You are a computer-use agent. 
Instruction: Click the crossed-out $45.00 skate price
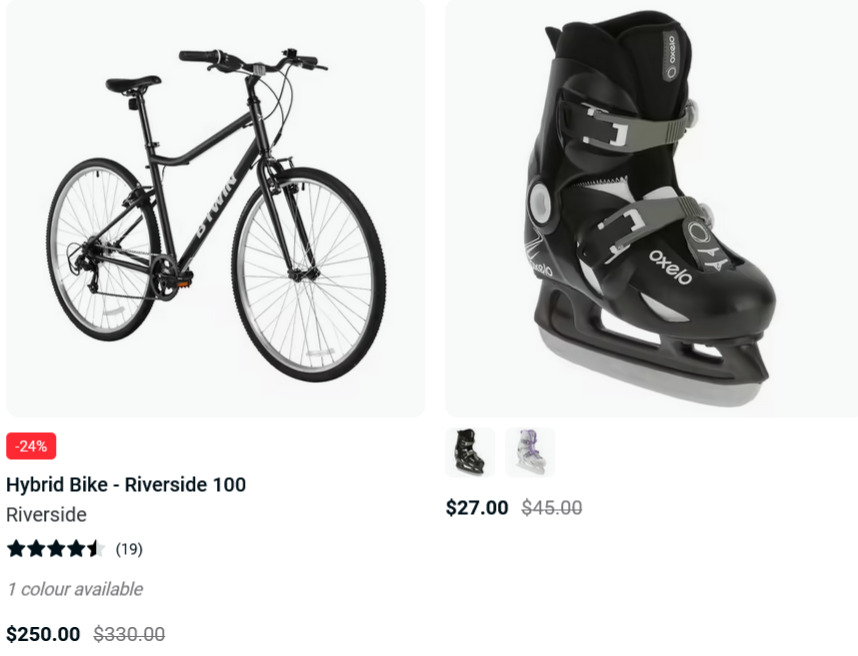tap(552, 508)
